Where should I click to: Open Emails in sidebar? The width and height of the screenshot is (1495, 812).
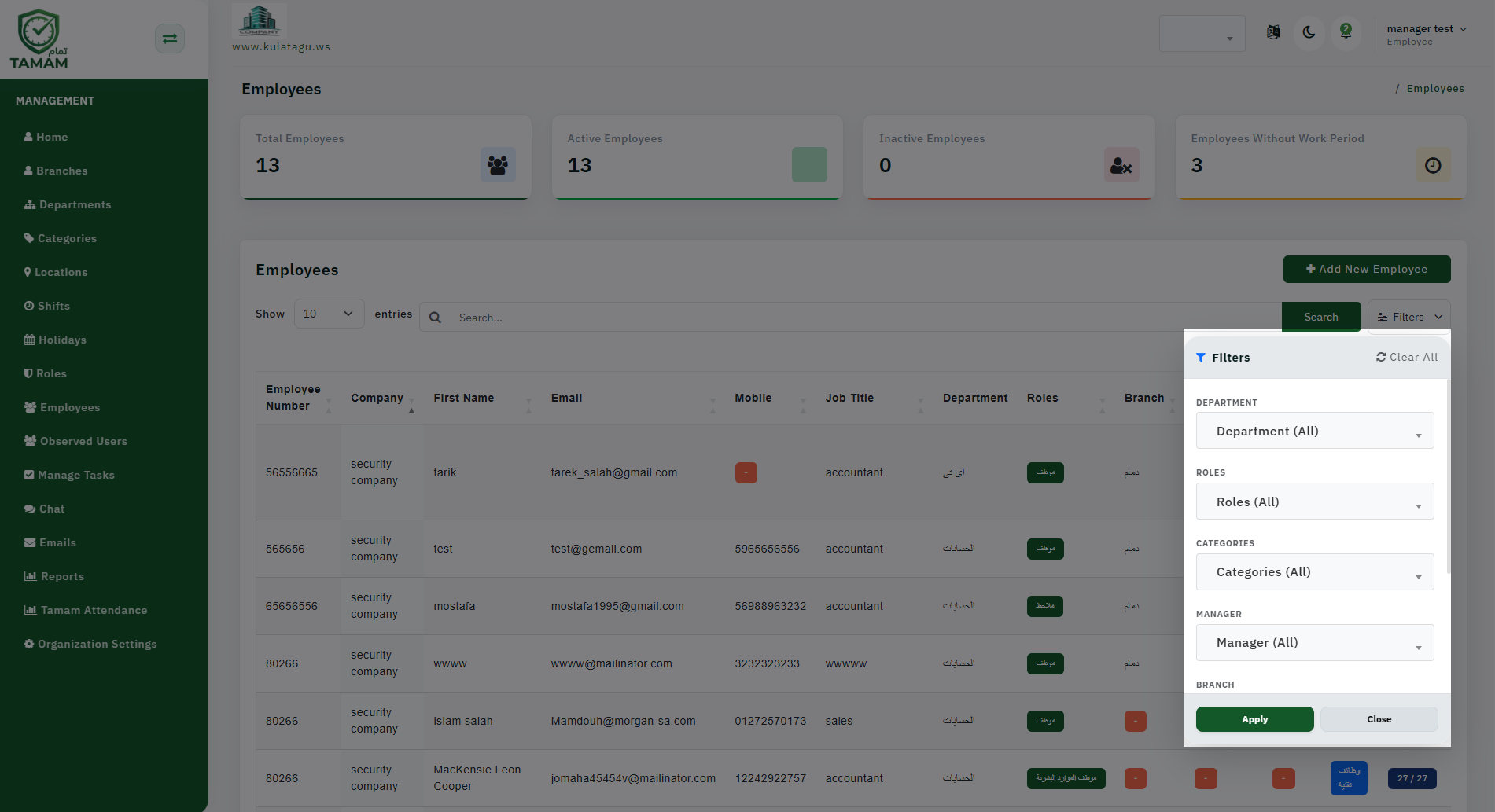[50, 542]
